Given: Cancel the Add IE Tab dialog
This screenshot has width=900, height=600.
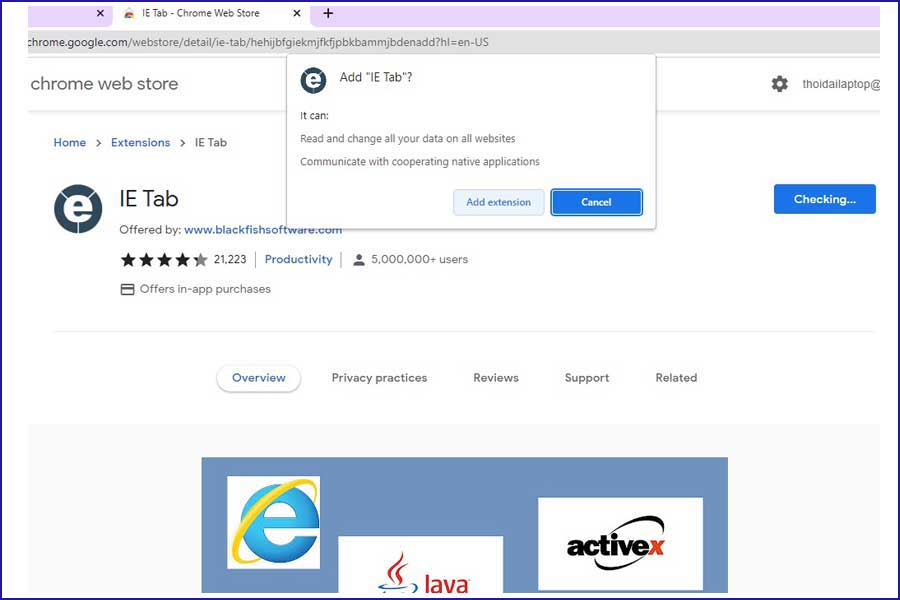Looking at the screenshot, I should tap(596, 201).
